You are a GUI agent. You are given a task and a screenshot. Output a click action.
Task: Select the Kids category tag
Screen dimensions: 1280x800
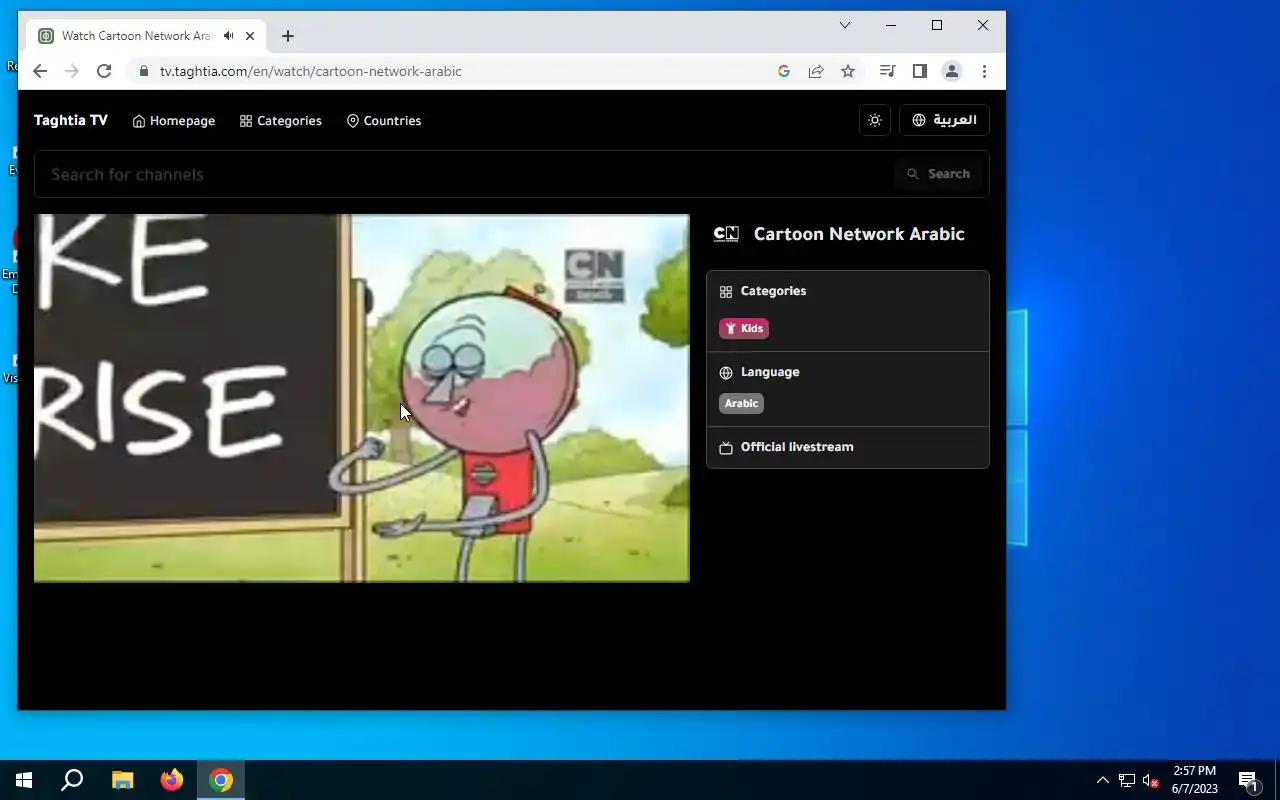[x=744, y=328]
